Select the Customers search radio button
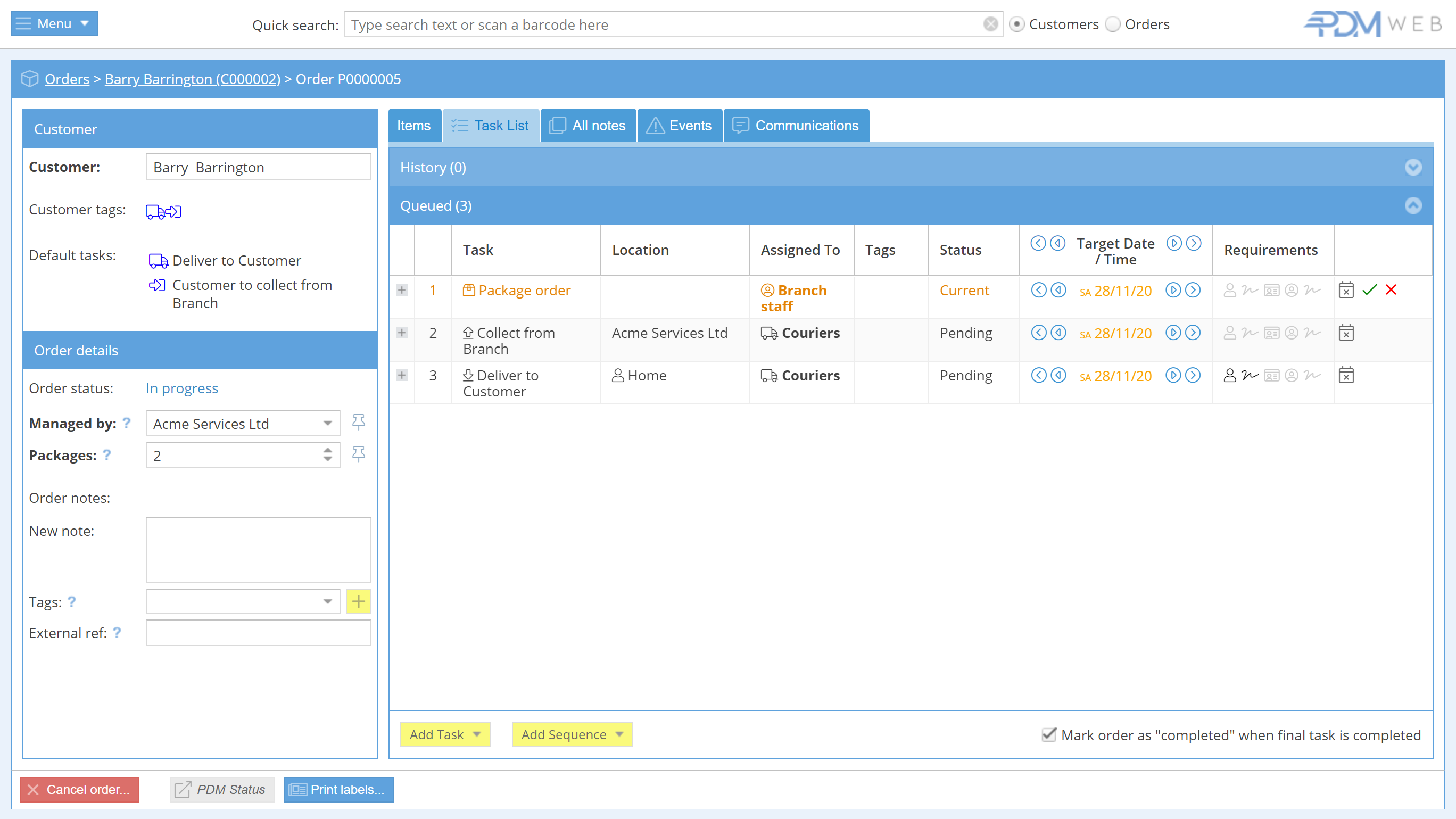Screen dimensions: 1456x819 1016,24
